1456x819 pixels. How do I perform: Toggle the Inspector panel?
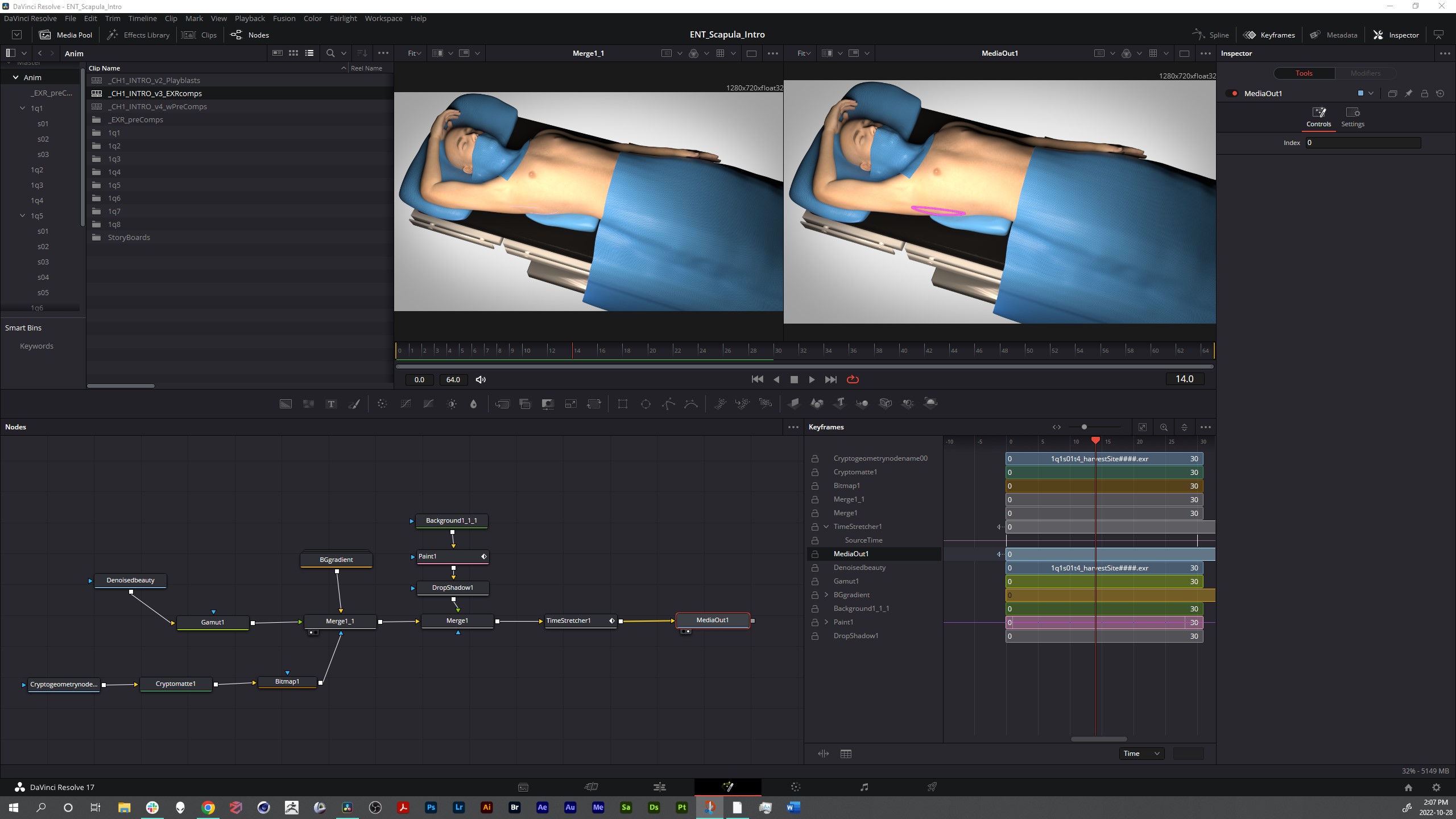point(1396,35)
